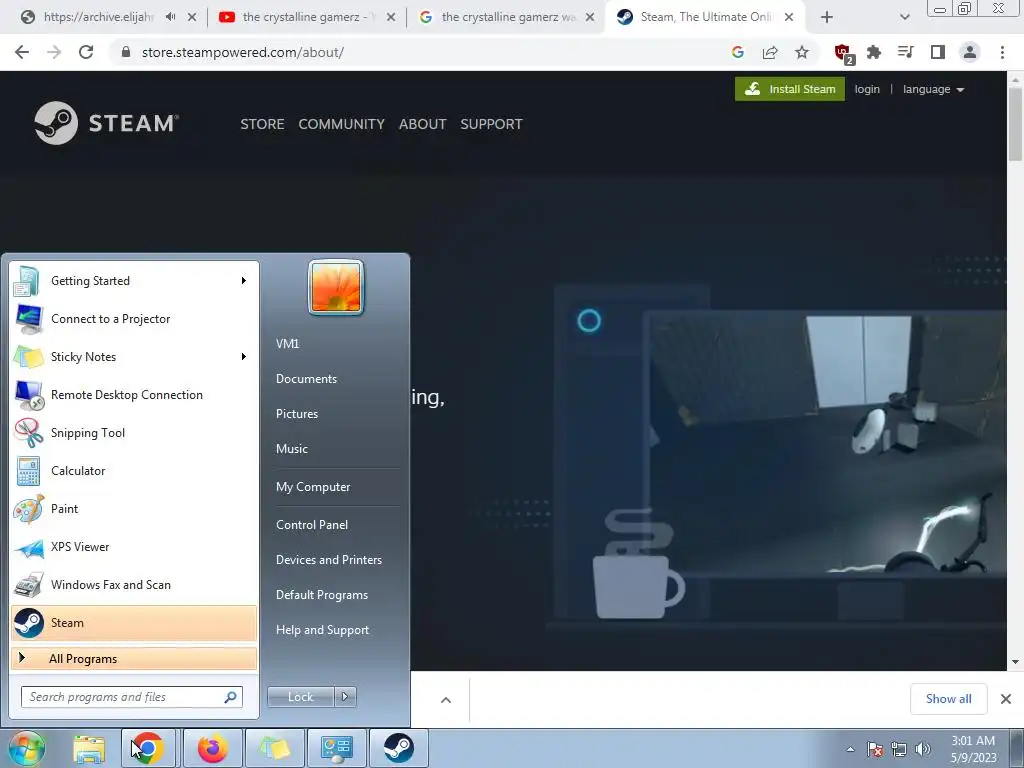Expand Sticky Notes submenu arrow
1024x768 pixels.
coord(244,356)
